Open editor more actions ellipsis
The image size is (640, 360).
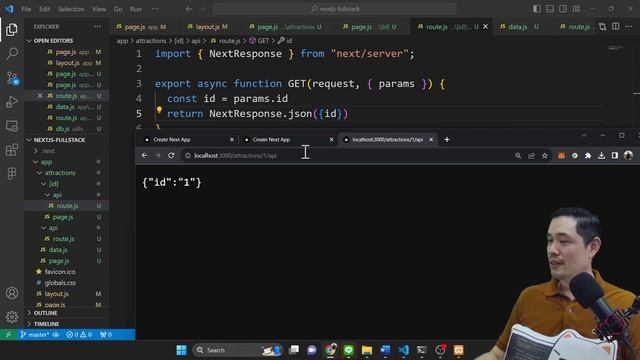coord(628,27)
